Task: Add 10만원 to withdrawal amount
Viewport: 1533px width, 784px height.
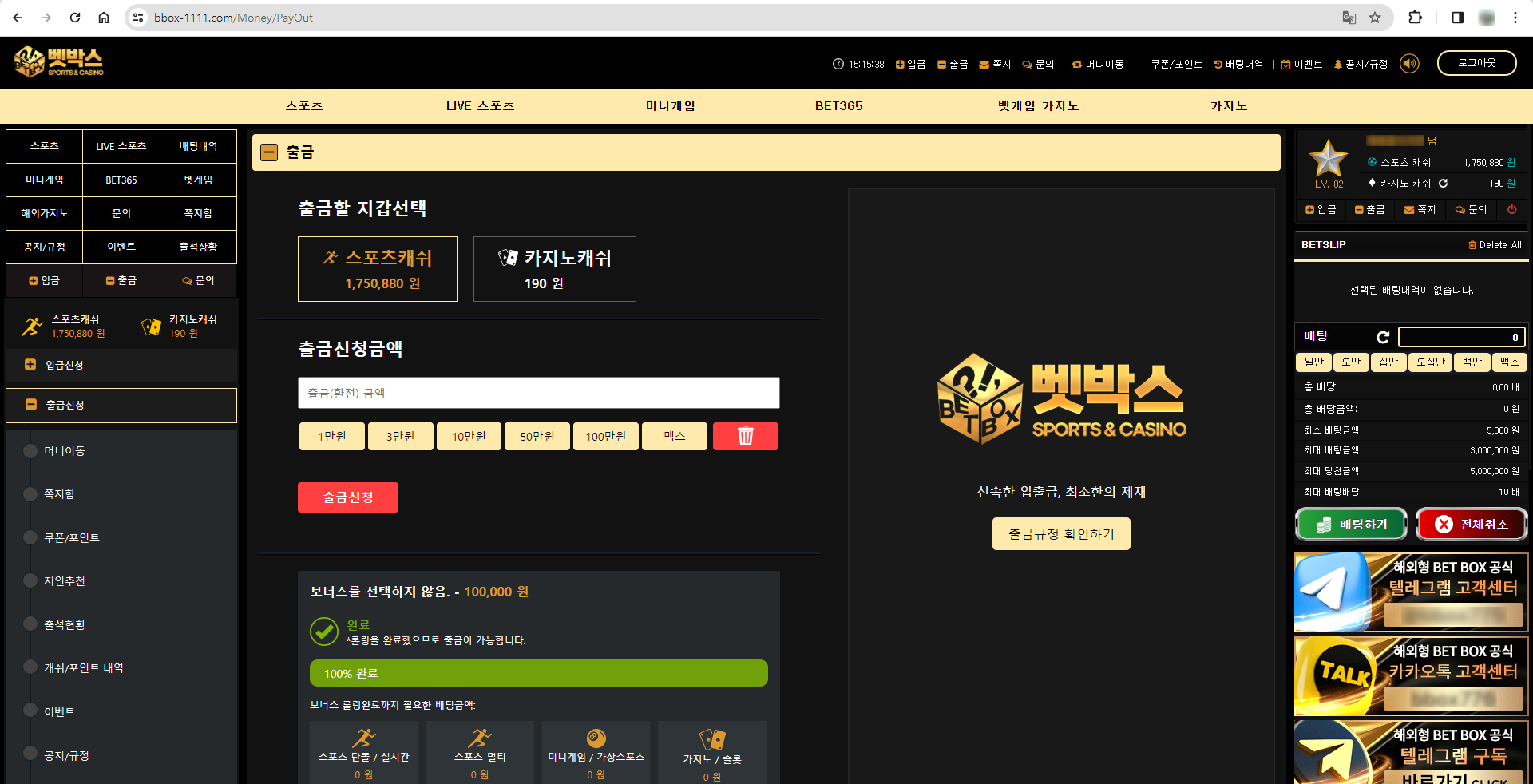Action: pyautogui.click(x=469, y=437)
